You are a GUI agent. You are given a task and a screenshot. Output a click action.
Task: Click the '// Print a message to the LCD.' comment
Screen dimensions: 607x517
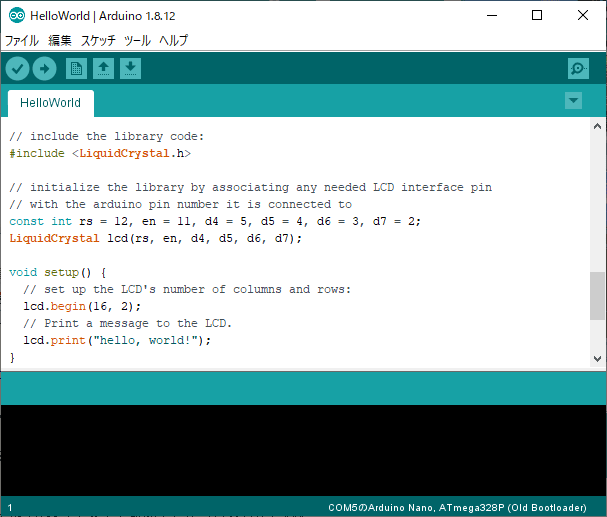[128, 324]
